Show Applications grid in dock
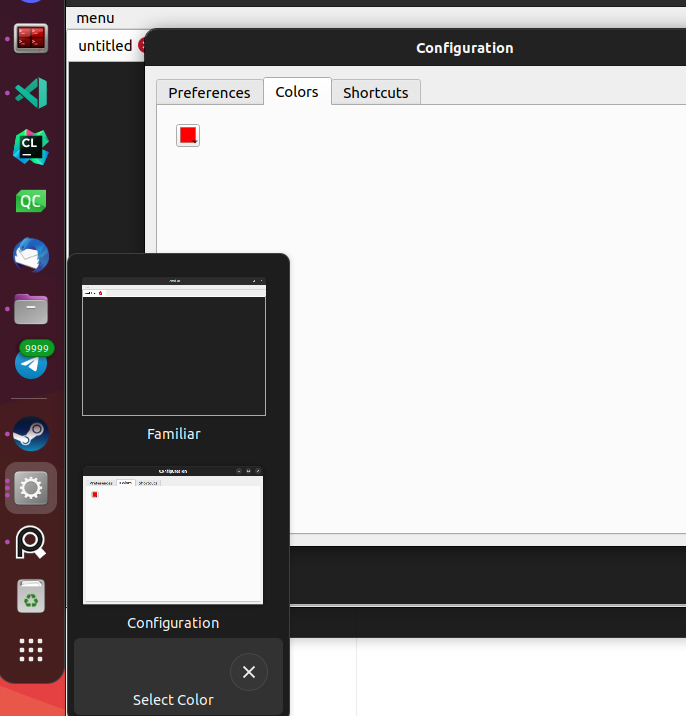The width and height of the screenshot is (686, 716). (31, 650)
